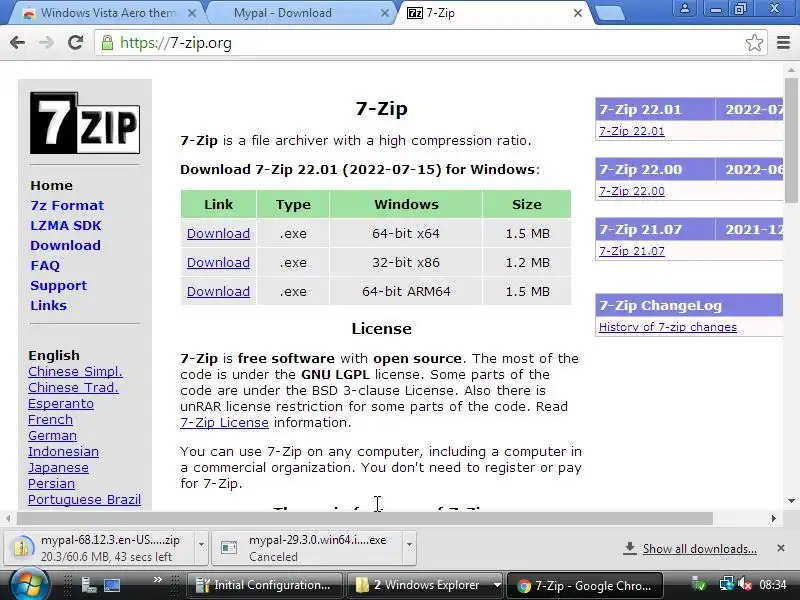Switch language to Portuguese Brazil
The width and height of the screenshot is (800, 600).
[x=84, y=499]
